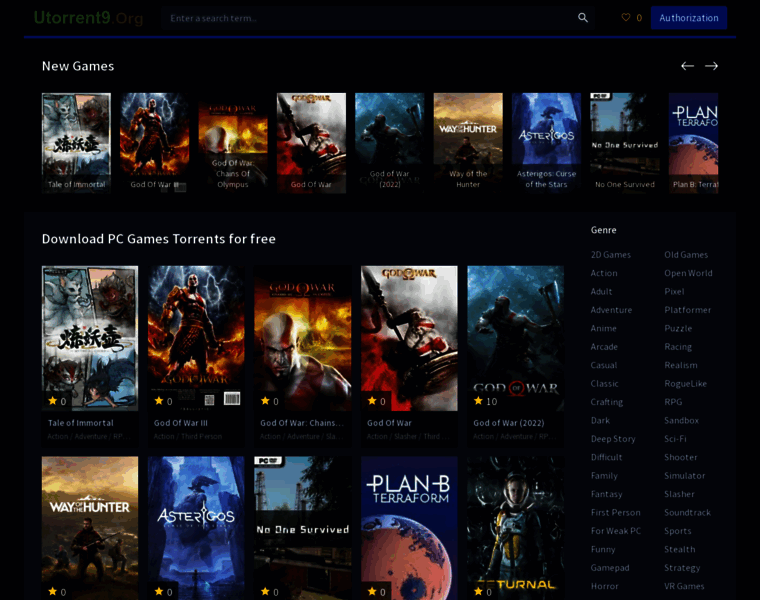Screen dimensions: 760x600
Task: Select the Adventure genre
Action: pyautogui.click(x=611, y=310)
